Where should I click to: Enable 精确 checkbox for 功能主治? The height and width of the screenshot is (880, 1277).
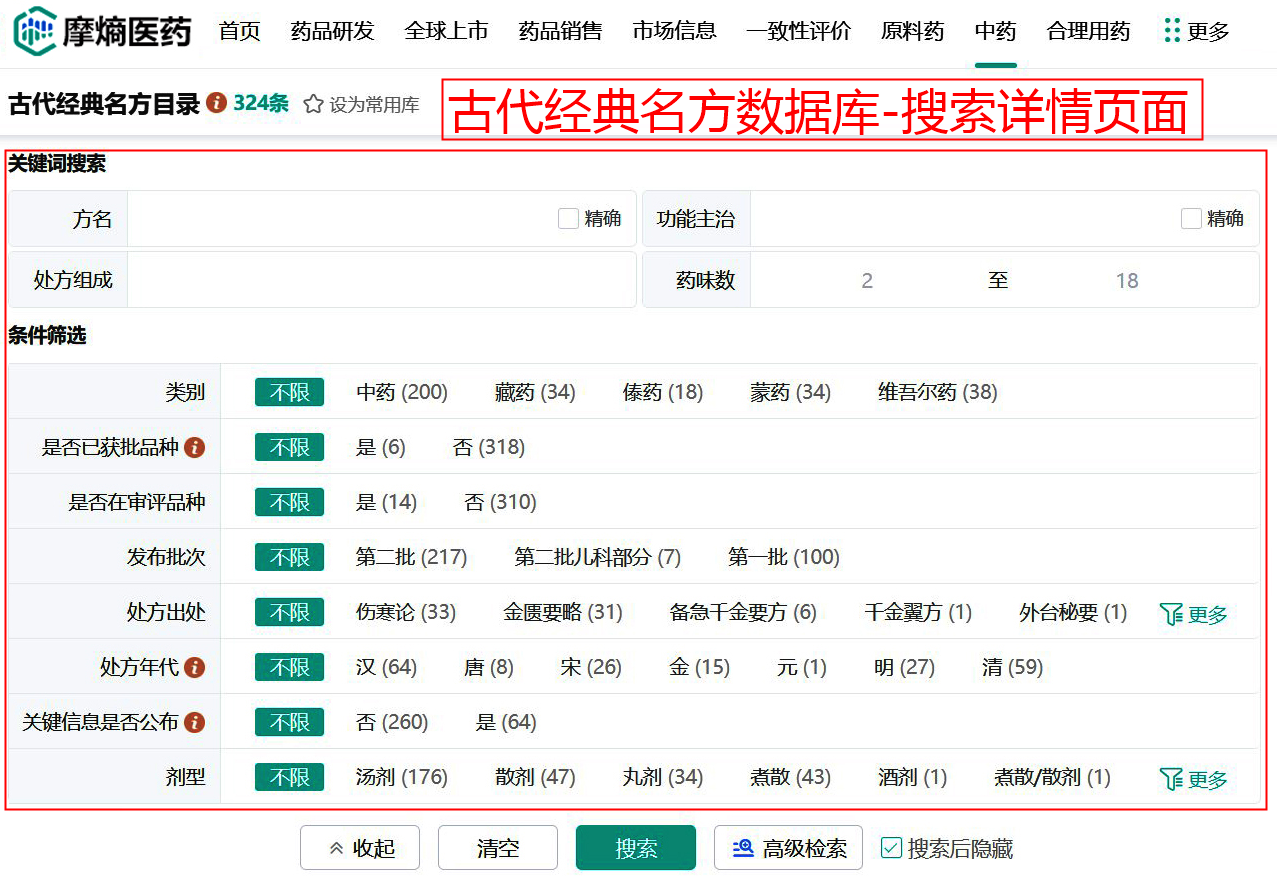(x=1190, y=219)
